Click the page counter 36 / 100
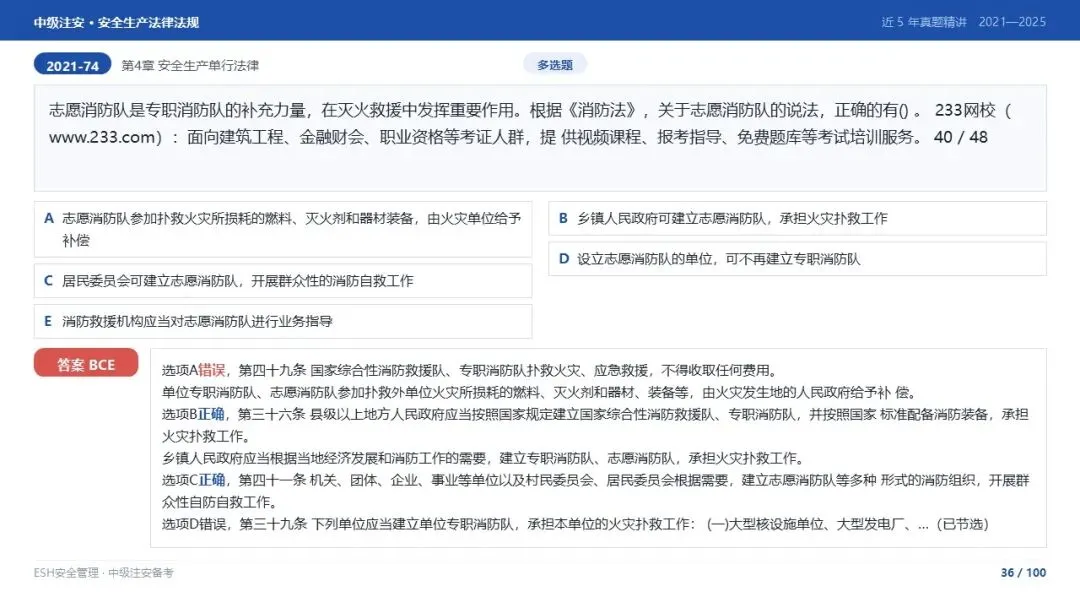The width and height of the screenshot is (1080, 608). point(1024,573)
